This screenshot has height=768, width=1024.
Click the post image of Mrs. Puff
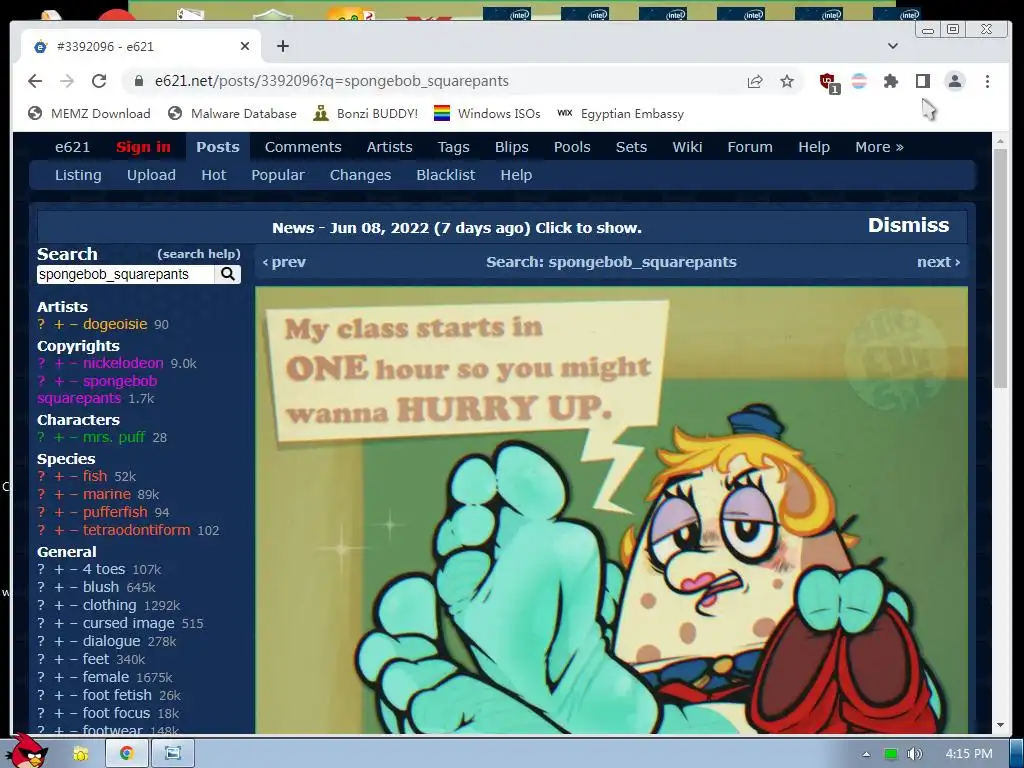(611, 510)
